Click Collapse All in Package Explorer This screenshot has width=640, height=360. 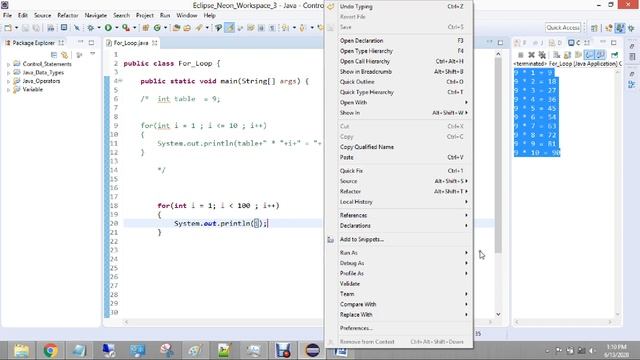tap(54, 55)
